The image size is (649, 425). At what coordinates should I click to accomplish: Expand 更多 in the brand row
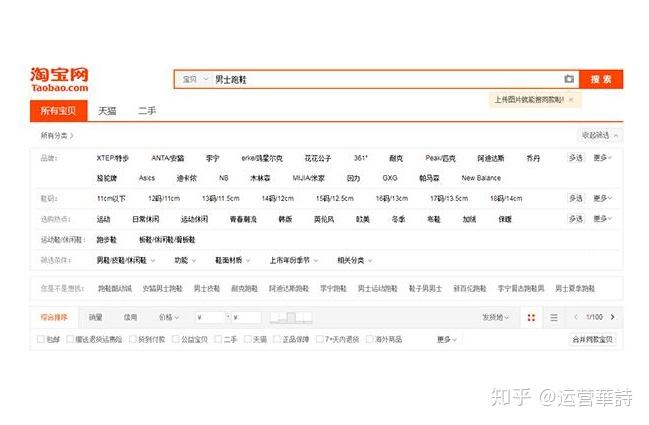(602, 158)
